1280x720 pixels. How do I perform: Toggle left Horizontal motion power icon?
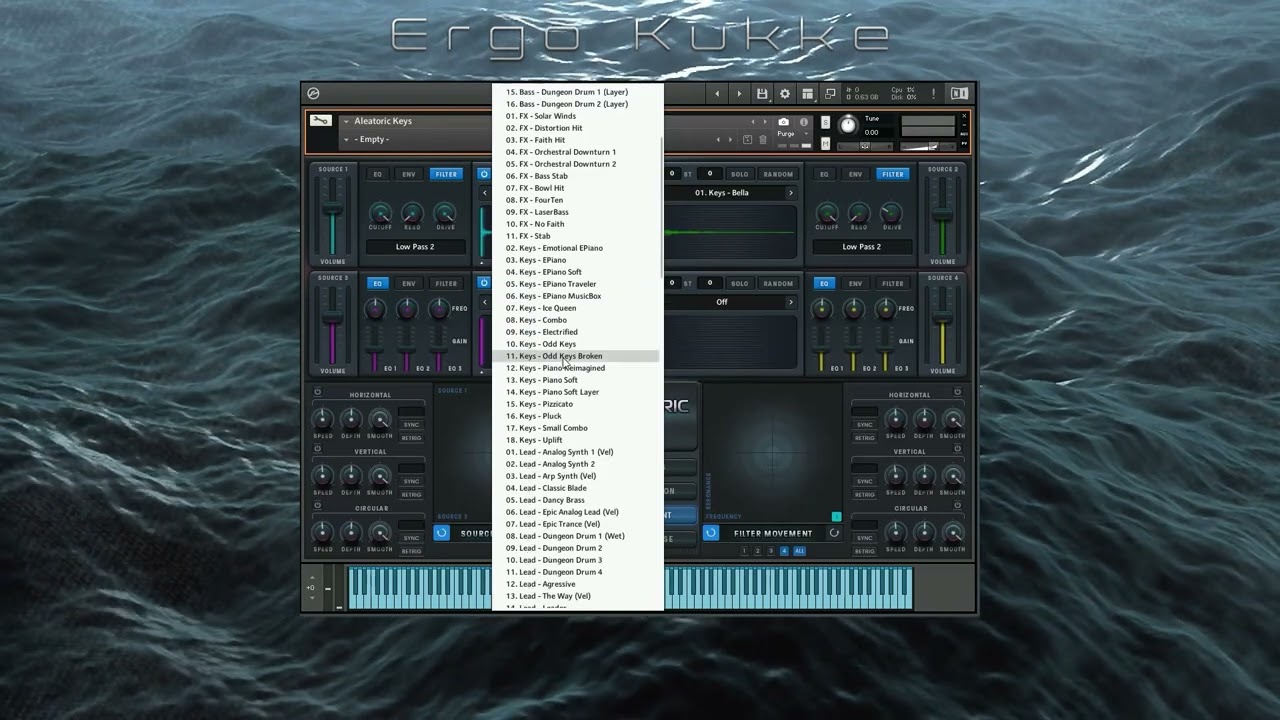coord(318,392)
